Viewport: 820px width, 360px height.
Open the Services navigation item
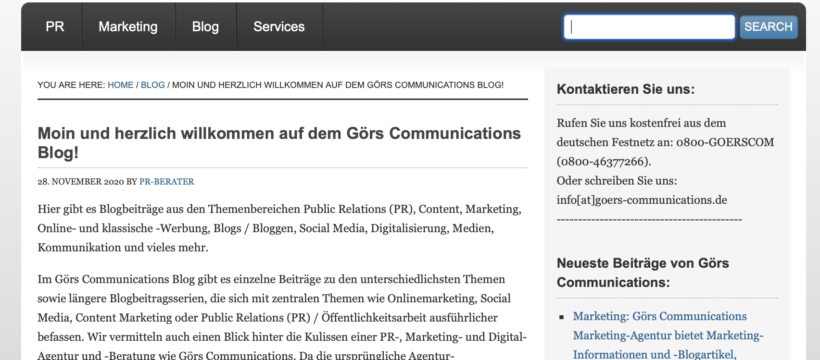(279, 27)
